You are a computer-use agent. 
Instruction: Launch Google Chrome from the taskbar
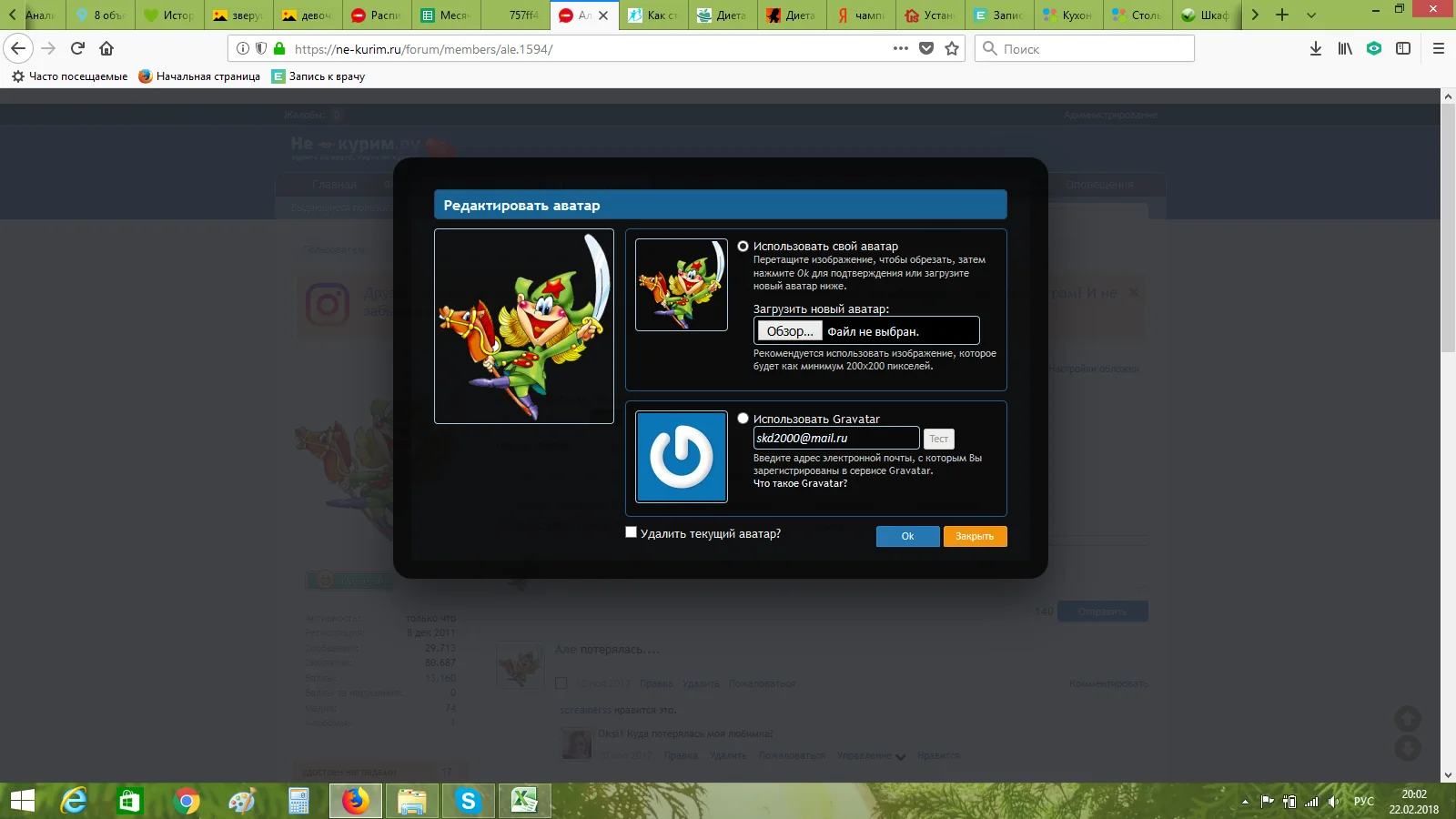click(187, 801)
